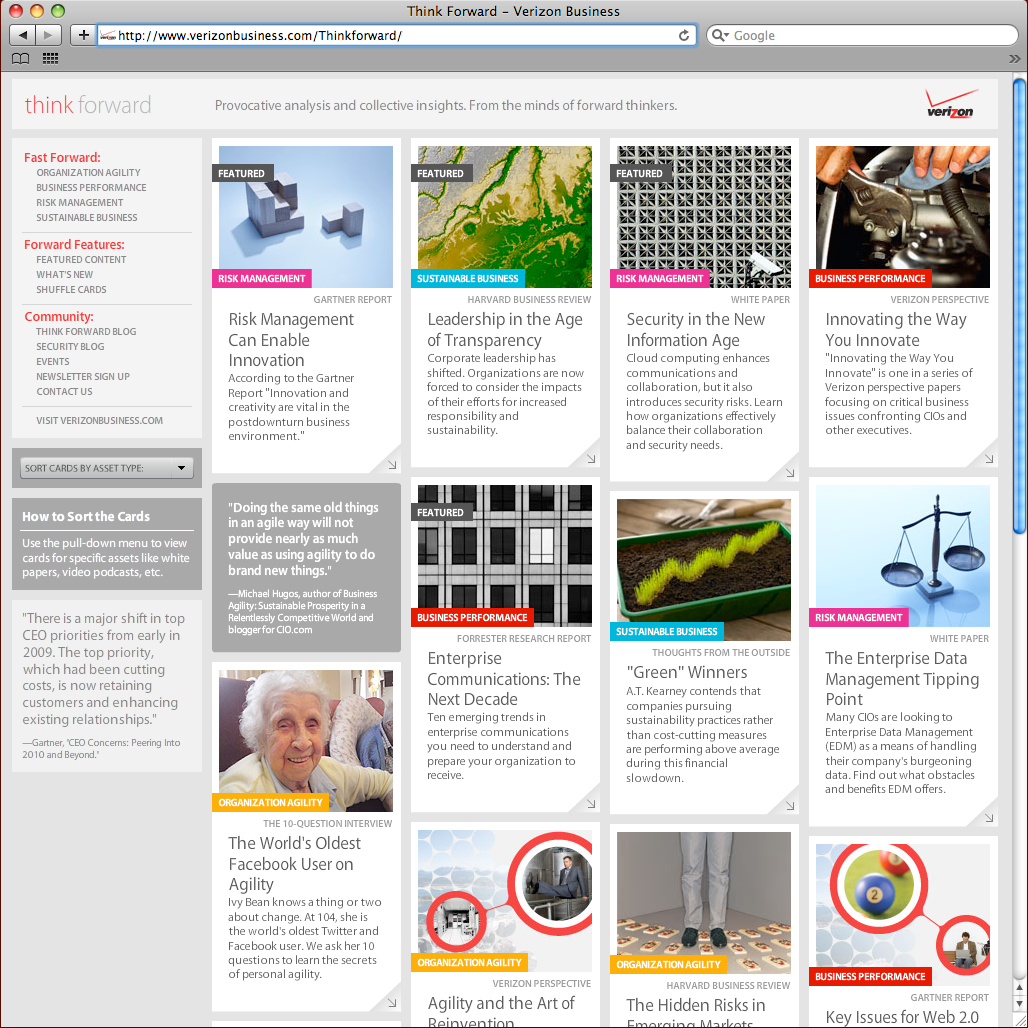Open Business Performance in Fast Forward menu

(91, 188)
